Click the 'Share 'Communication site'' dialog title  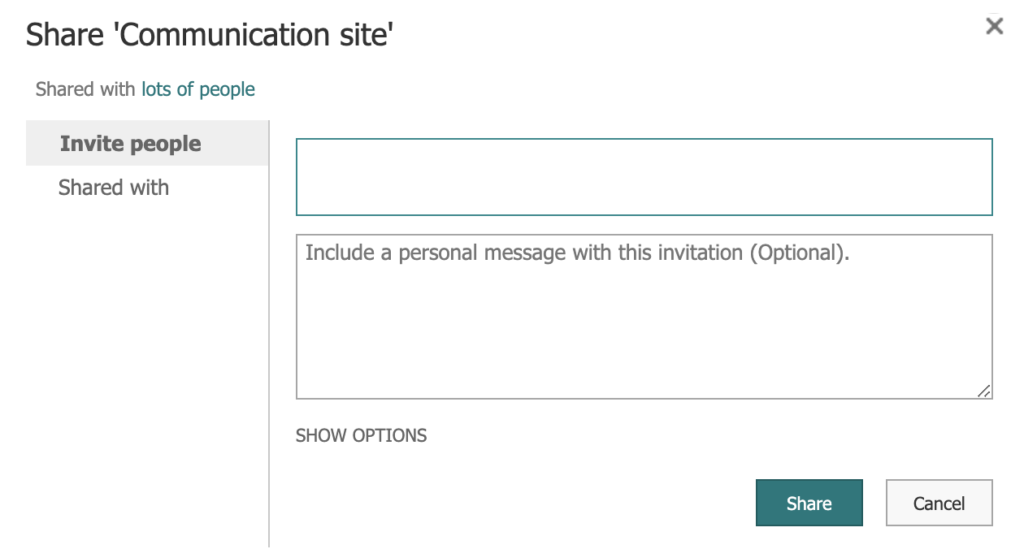(209, 35)
